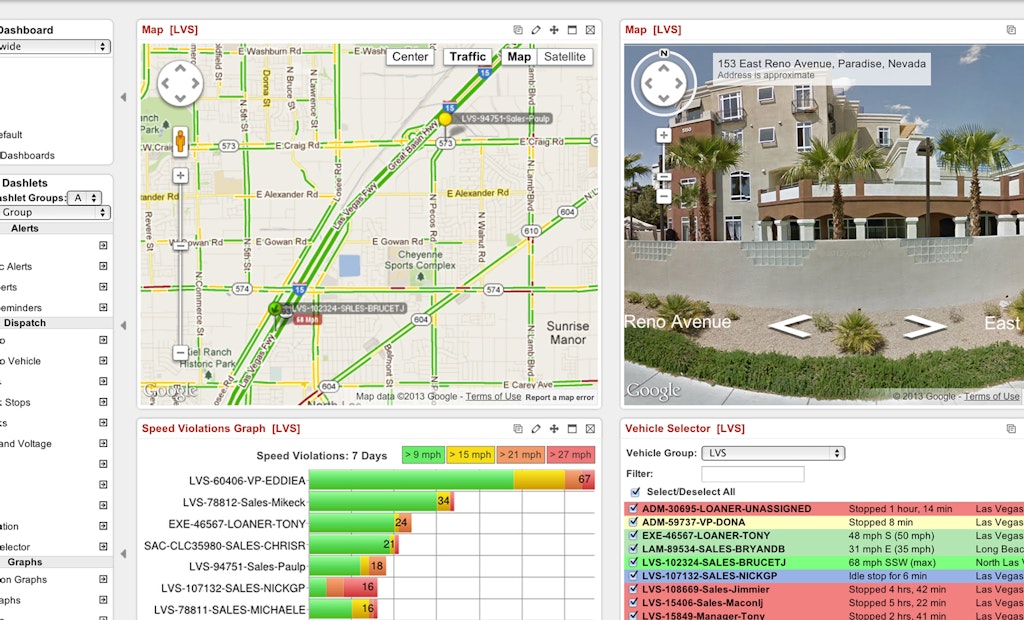Viewport: 1024px width, 620px height.
Task: Uncheck the ADM-30695-LOANER-UNASSIGNED vehicle checkbox
Action: click(632, 509)
